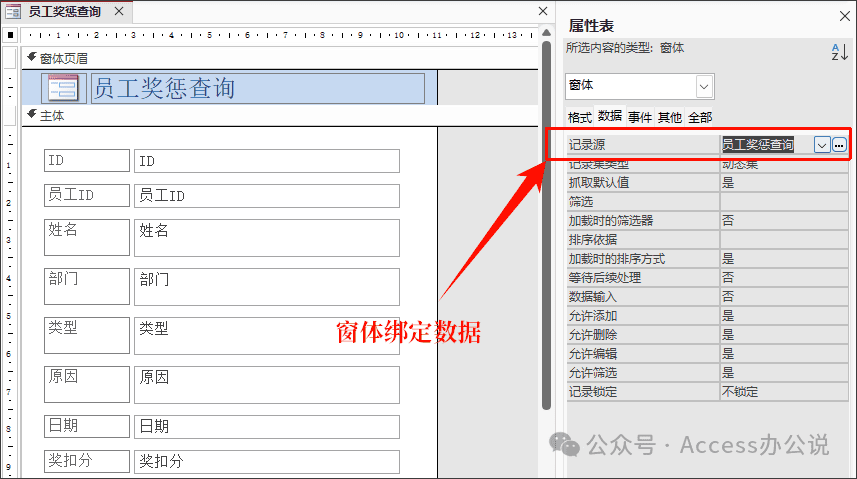Select the 类型 label control

tap(87, 335)
